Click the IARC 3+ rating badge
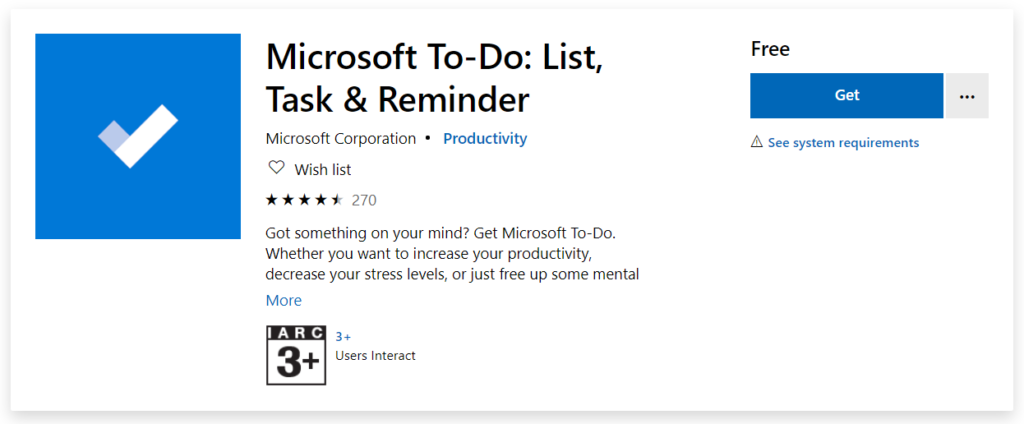Viewport: 1024px width, 424px height. click(x=296, y=355)
